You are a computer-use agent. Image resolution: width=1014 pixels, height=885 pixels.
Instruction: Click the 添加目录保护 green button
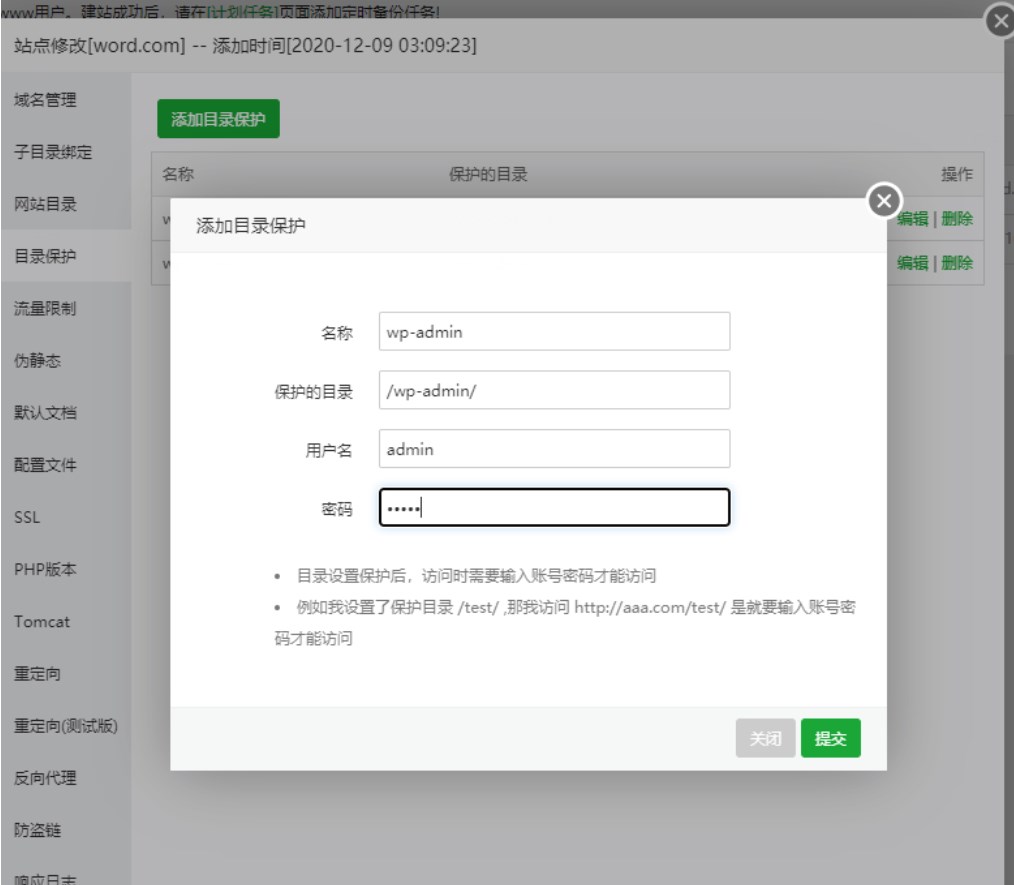pyautogui.click(x=218, y=119)
